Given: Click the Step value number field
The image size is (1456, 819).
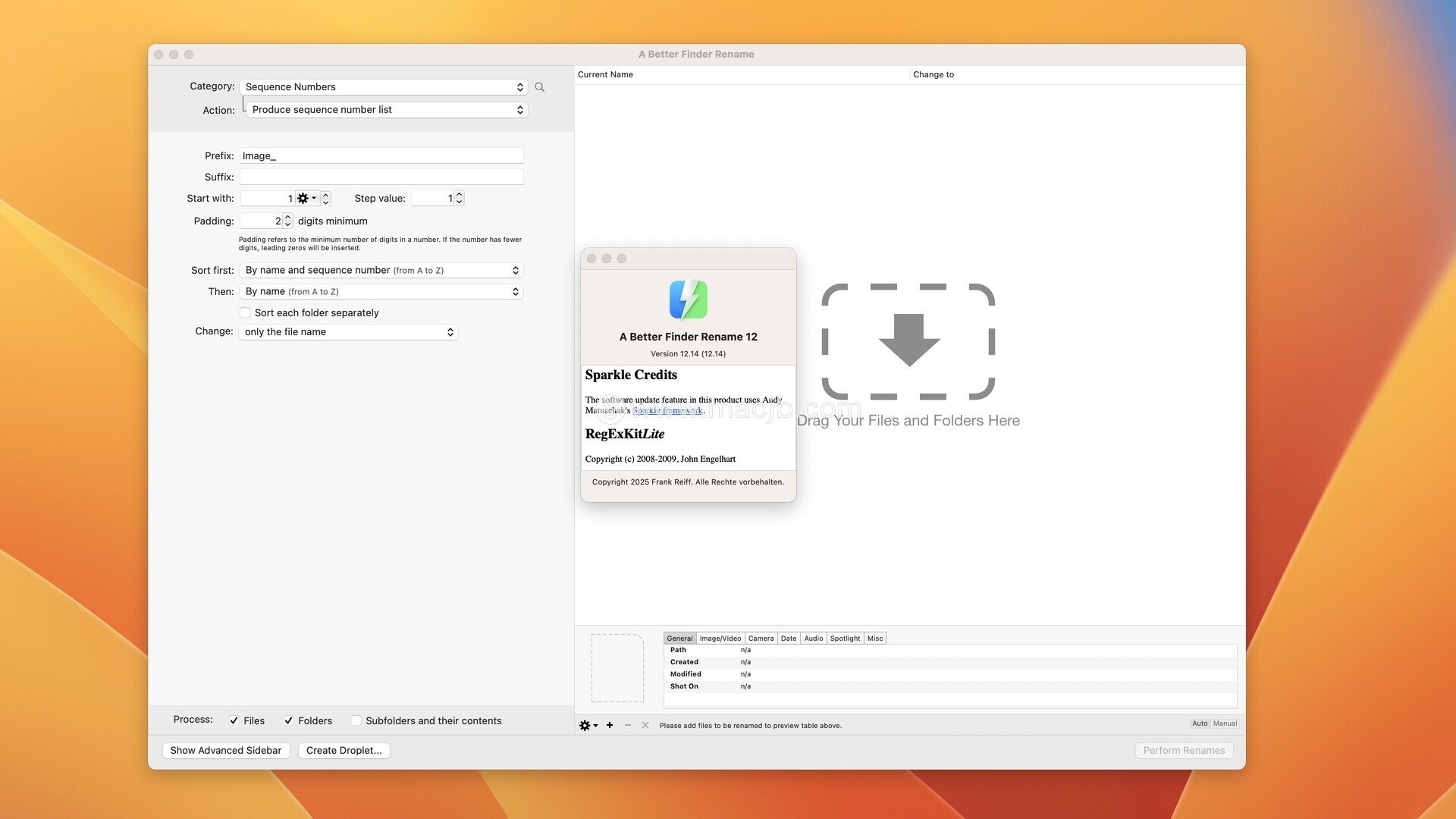Looking at the screenshot, I should point(432,199).
